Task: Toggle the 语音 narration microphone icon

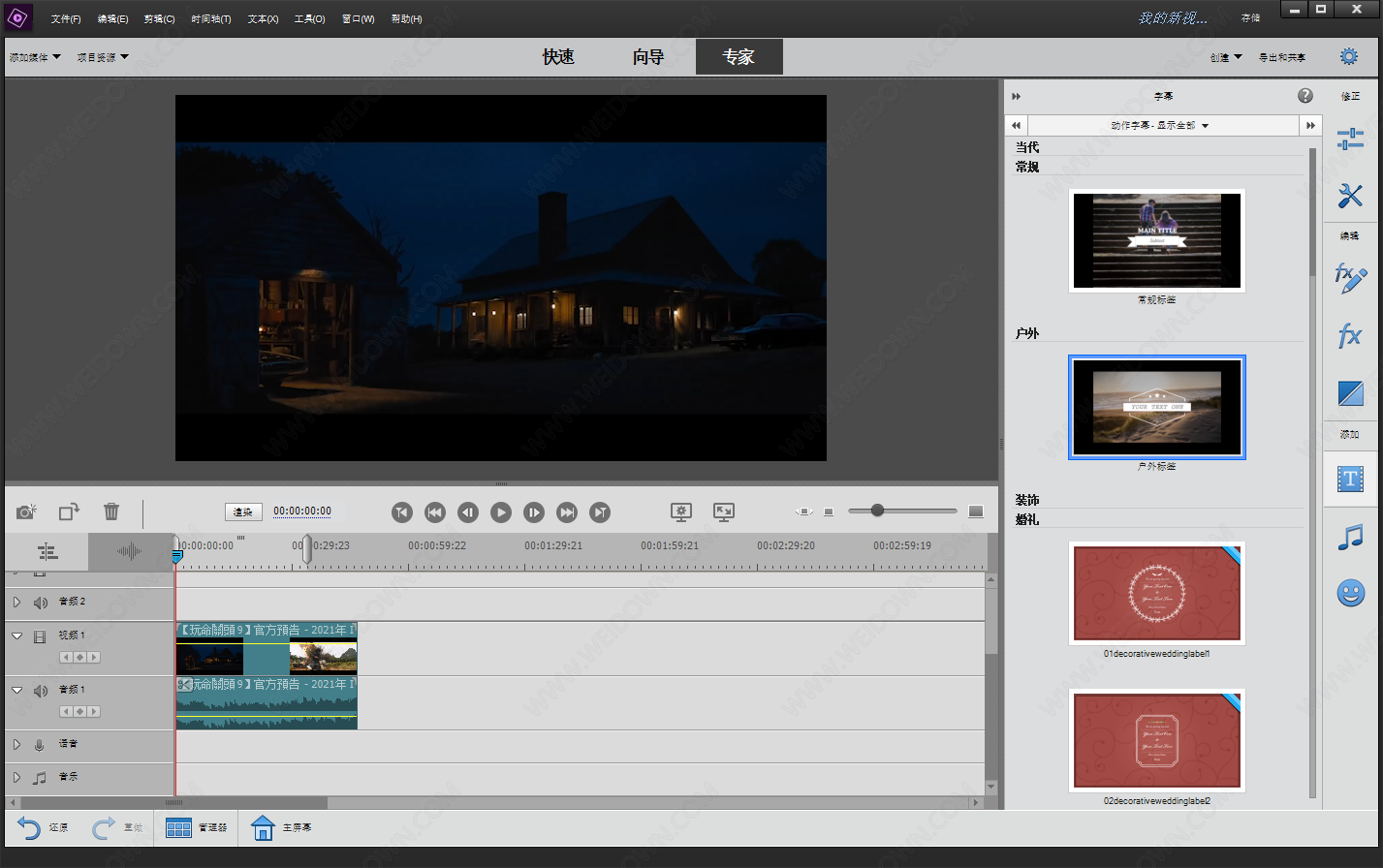Action: point(40,745)
